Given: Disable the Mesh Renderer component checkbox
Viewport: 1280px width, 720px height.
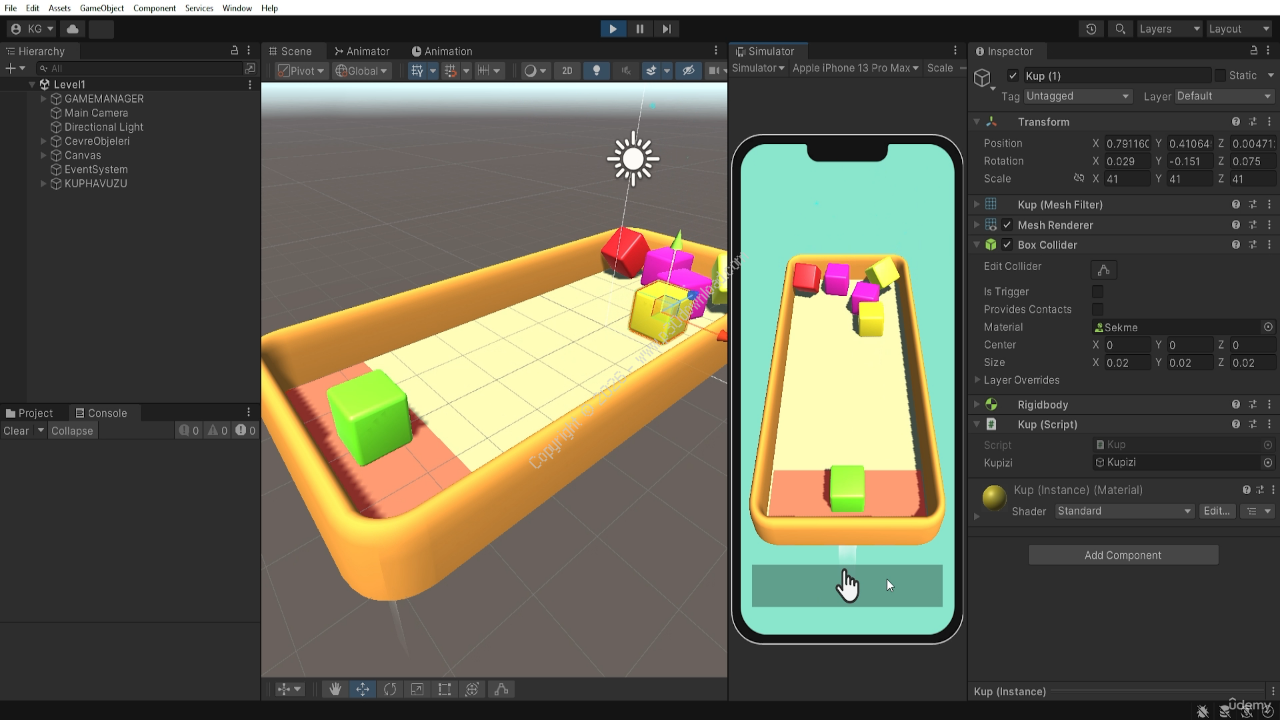Looking at the screenshot, I should (1007, 225).
